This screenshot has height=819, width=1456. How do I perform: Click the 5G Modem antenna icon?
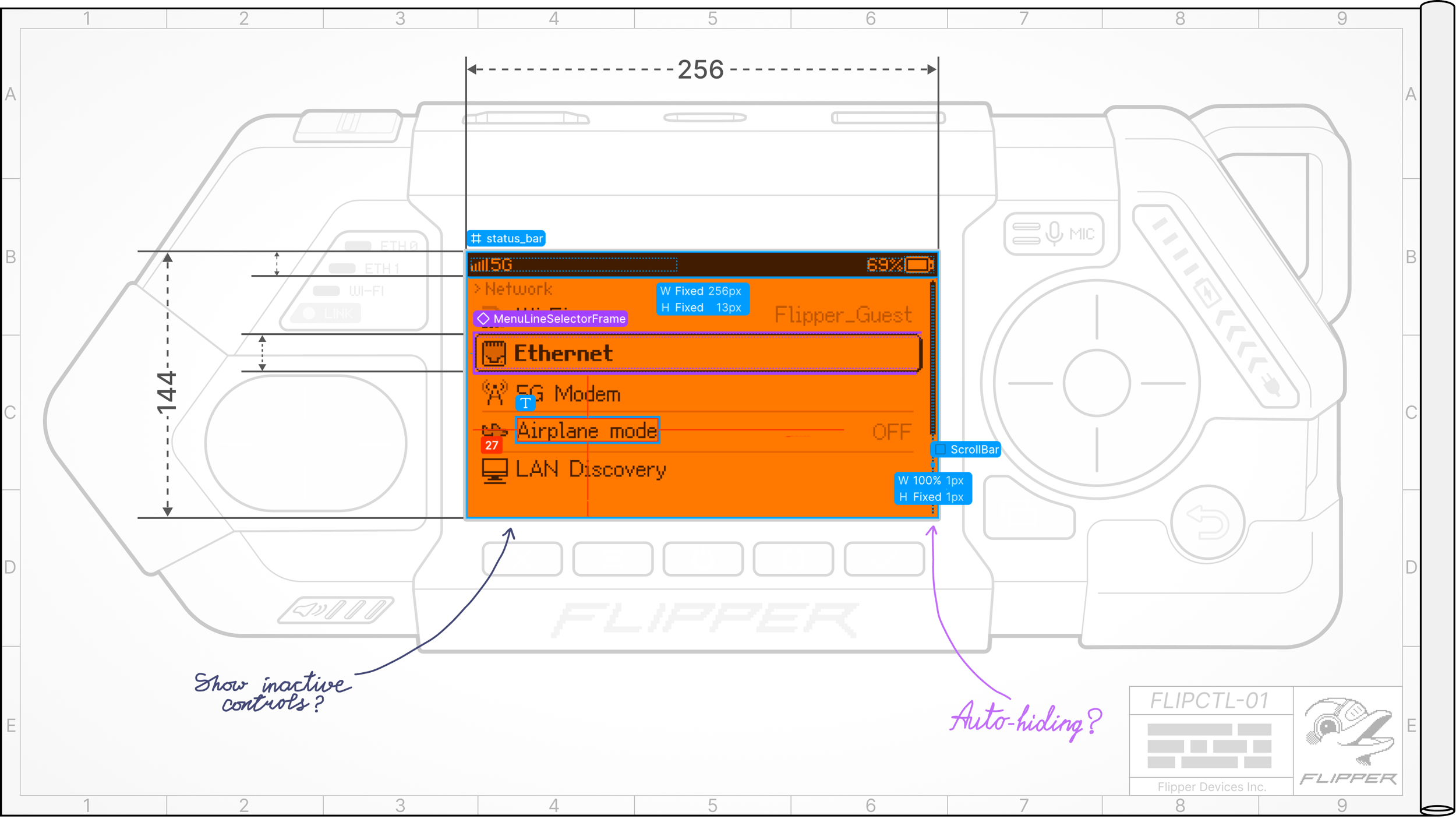pyautogui.click(x=494, y=393)
